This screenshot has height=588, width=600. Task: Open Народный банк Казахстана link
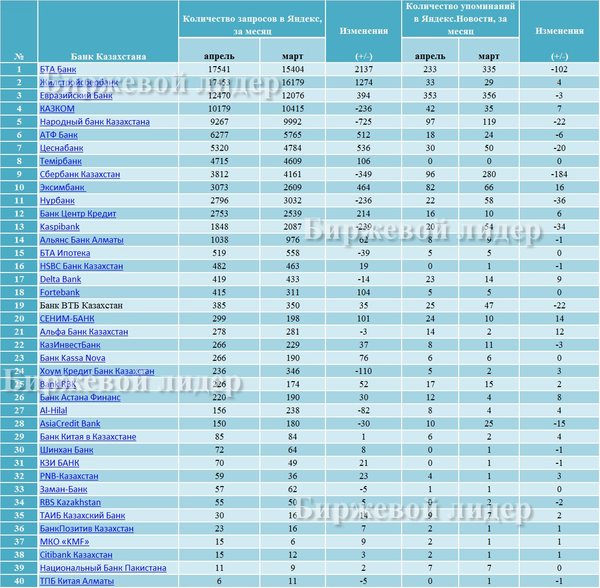[x=95, y=122]
